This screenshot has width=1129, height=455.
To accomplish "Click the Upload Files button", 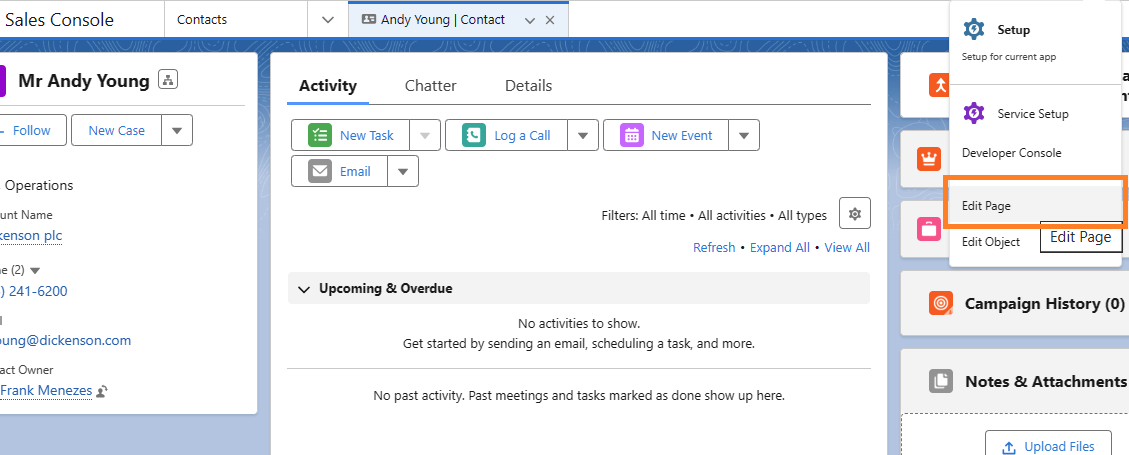I will click(x=1048, y=446).
